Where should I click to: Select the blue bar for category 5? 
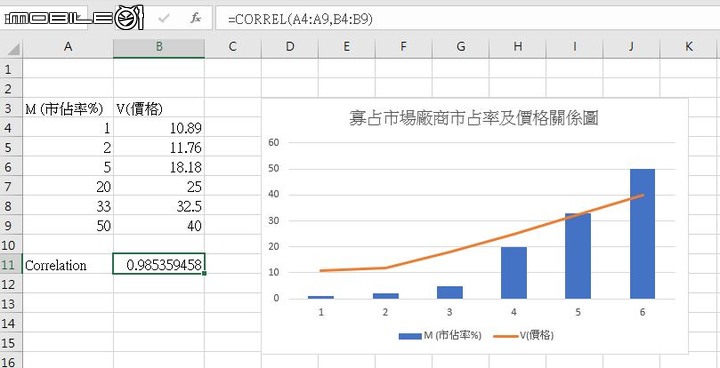point(578,256)
